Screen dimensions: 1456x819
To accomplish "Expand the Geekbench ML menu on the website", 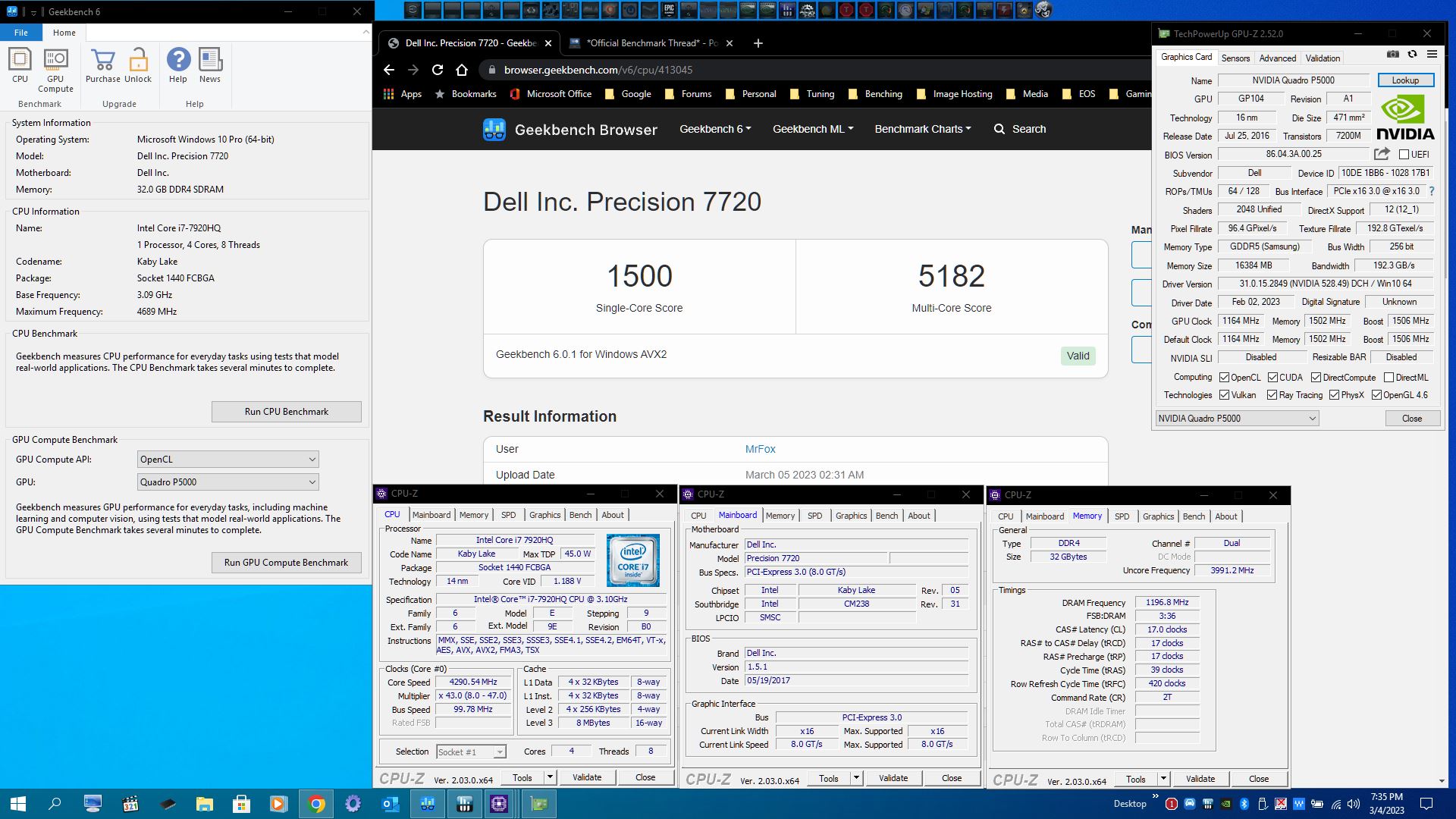I will (813, 129).
